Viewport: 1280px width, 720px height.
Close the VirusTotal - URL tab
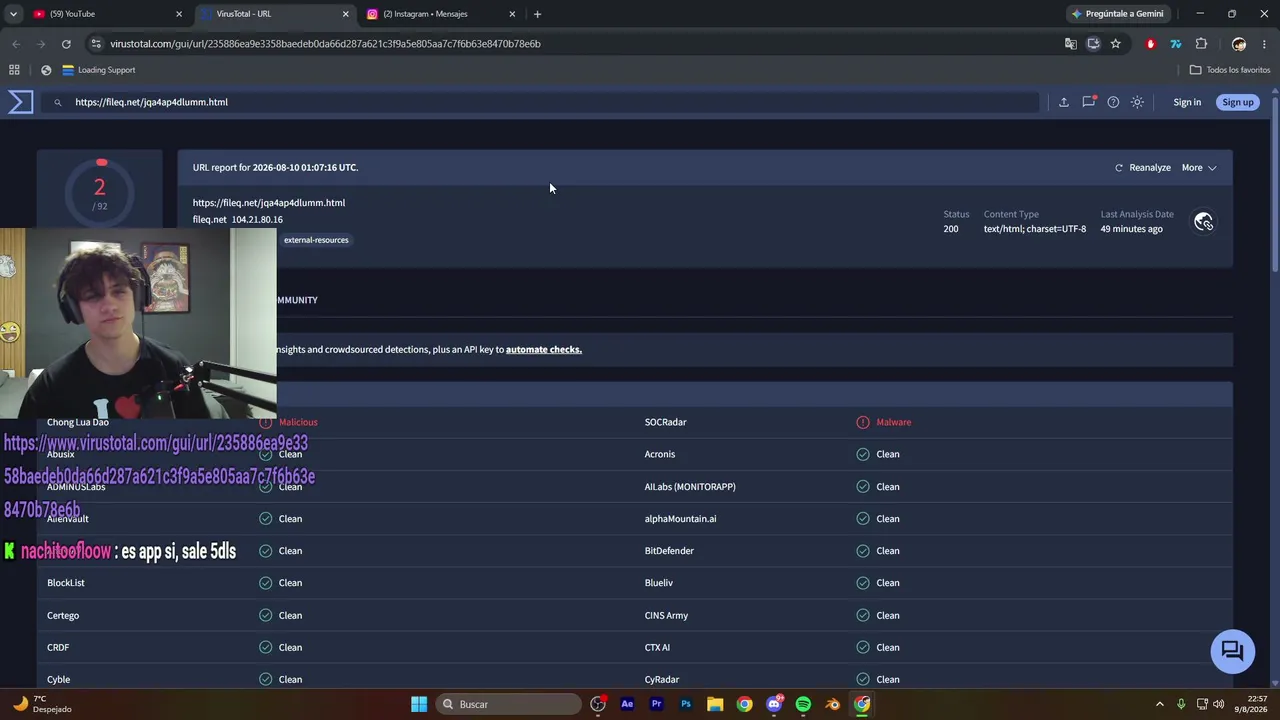[346, 14]
